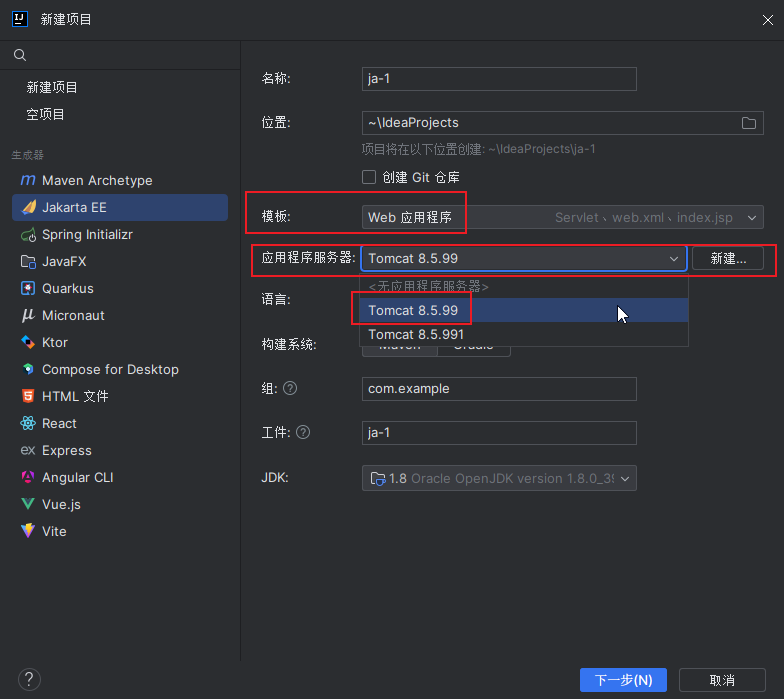Open the JDK version dropdown
The image size is (784, 699).
pyautogui.click(x=499, y=478)
